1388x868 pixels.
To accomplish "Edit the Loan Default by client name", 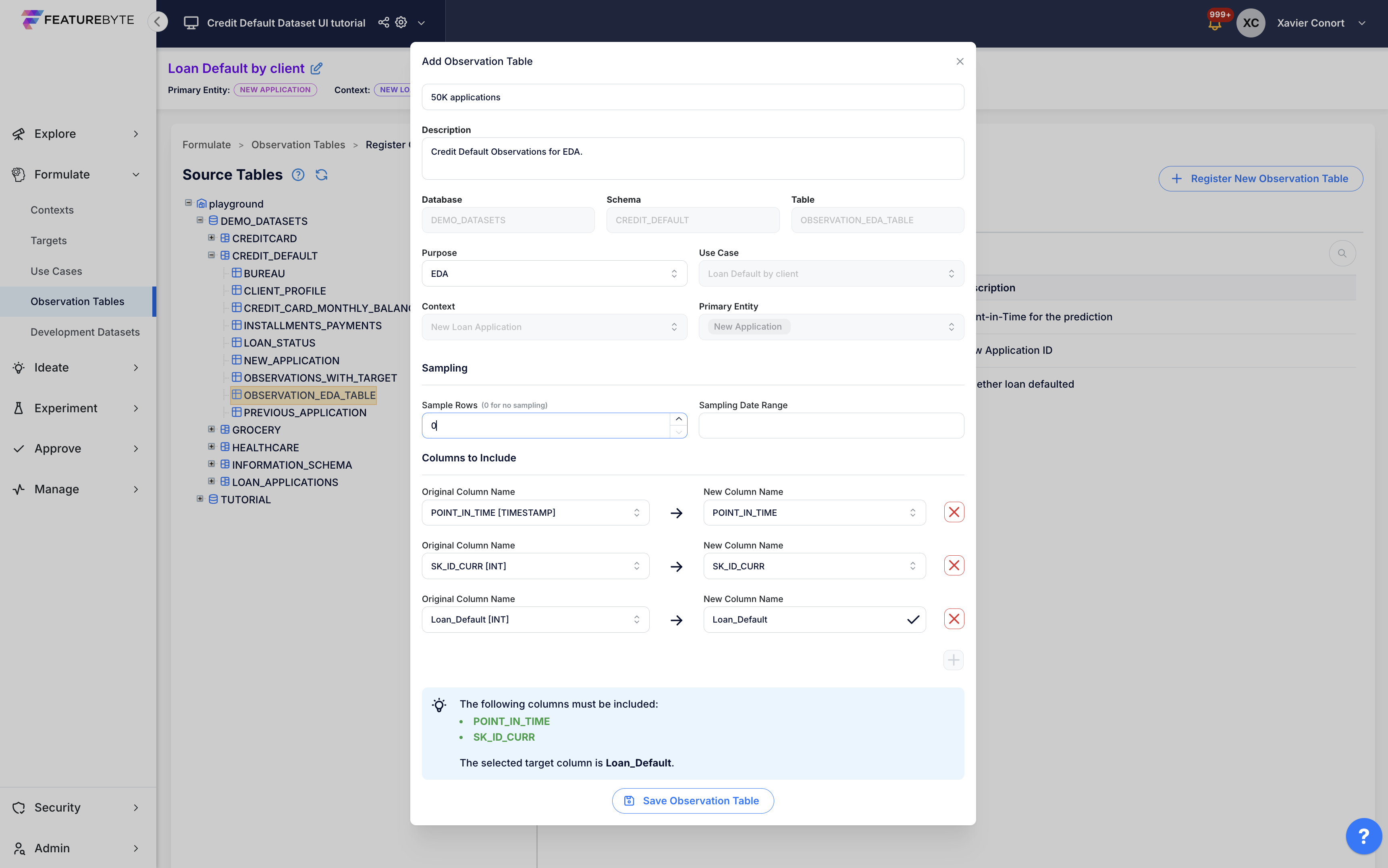I will click(x=316, y=69).
